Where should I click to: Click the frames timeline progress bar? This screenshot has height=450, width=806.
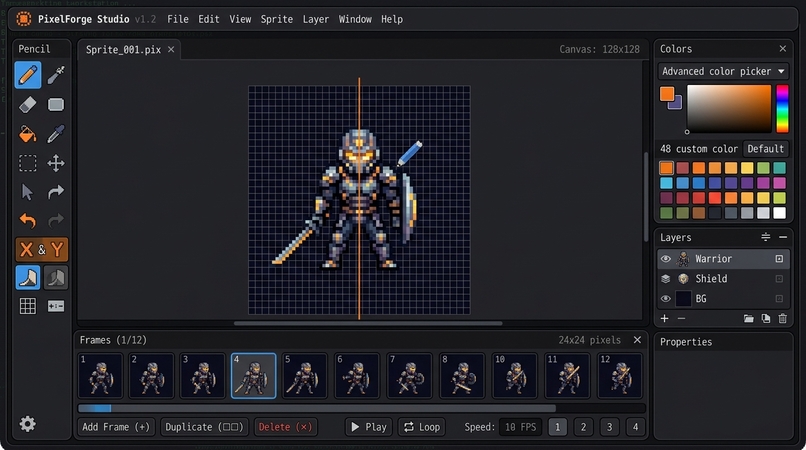tap(361, 408)
